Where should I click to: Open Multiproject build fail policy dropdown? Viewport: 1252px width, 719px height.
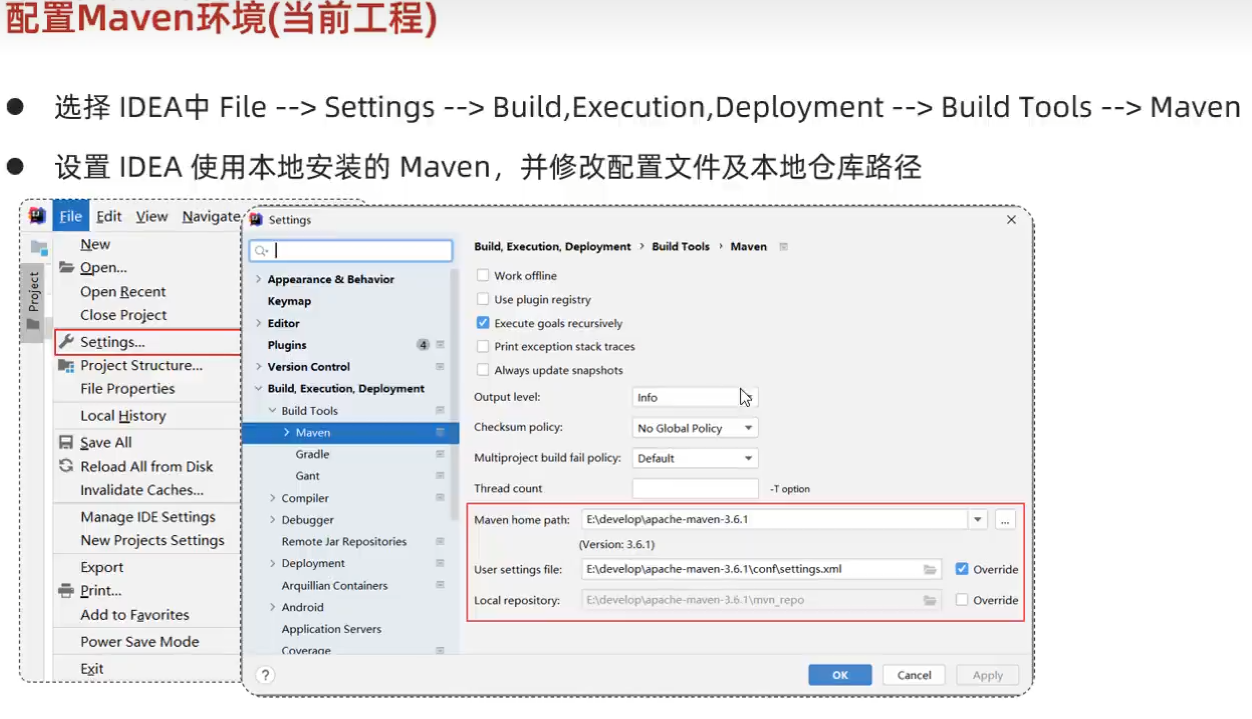(695, 458)
